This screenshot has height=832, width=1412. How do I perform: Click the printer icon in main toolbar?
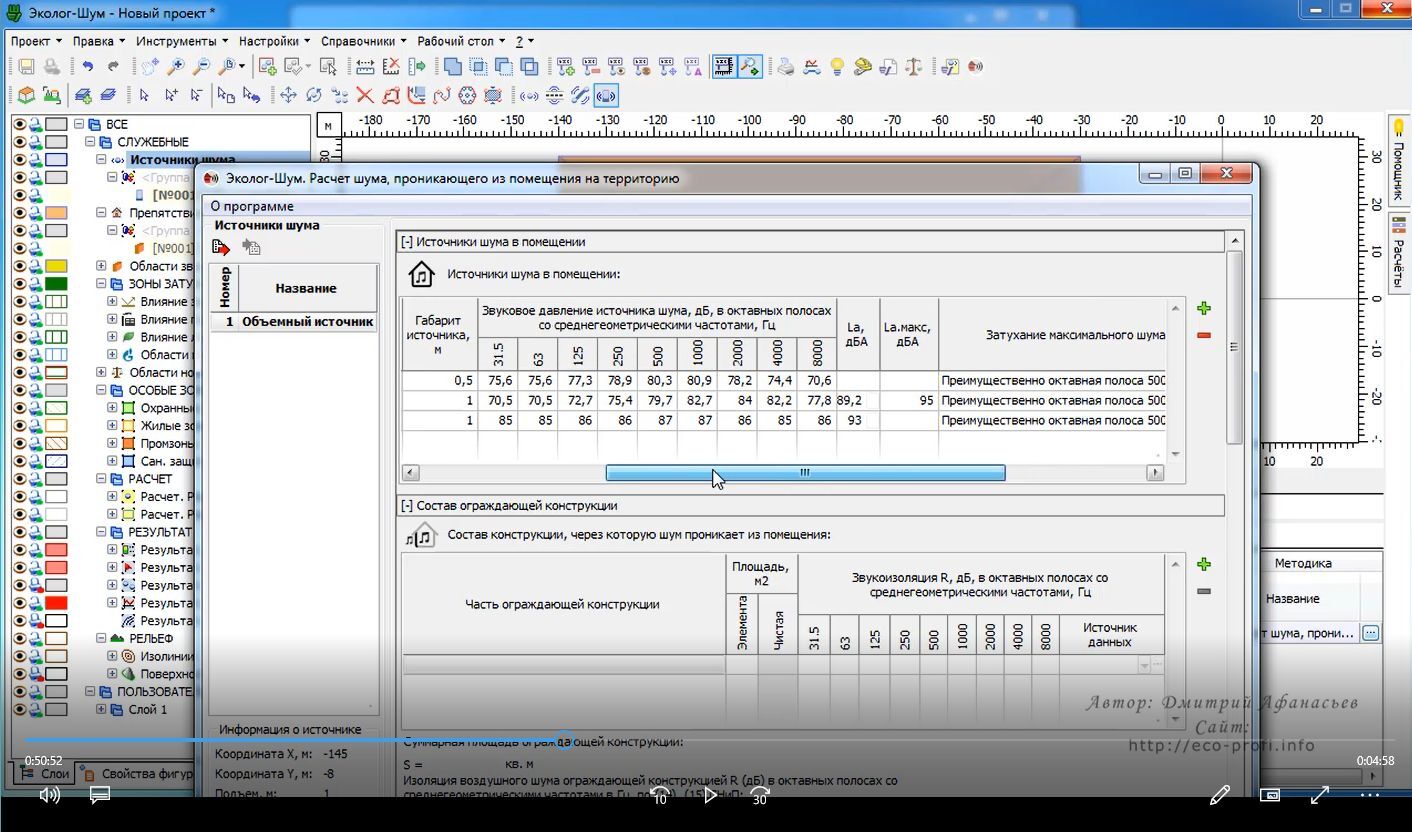pos(787,67)
